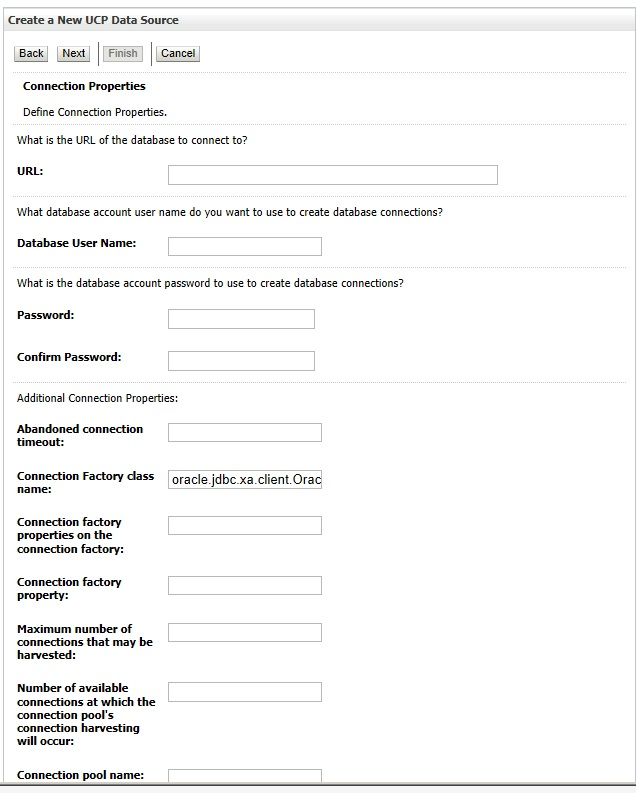Focus the maximum harvested connections field
This screenshot has height=793, width=636.
[x=244, y=632]
